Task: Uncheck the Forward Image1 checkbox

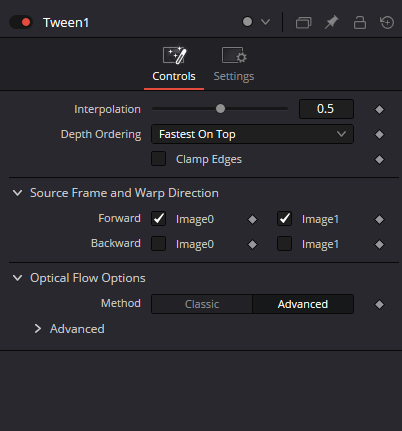Action: [284, 219]
